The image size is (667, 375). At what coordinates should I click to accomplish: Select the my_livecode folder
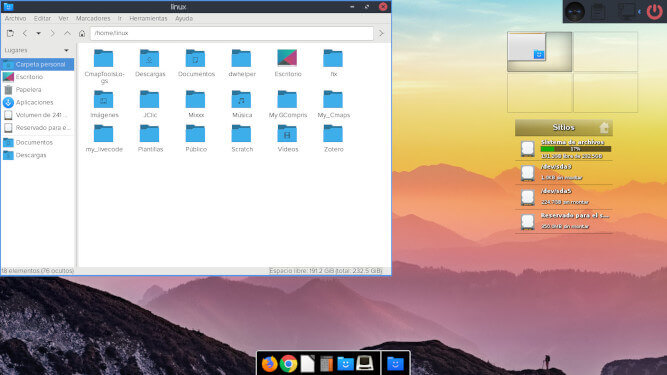click(103, 134)
